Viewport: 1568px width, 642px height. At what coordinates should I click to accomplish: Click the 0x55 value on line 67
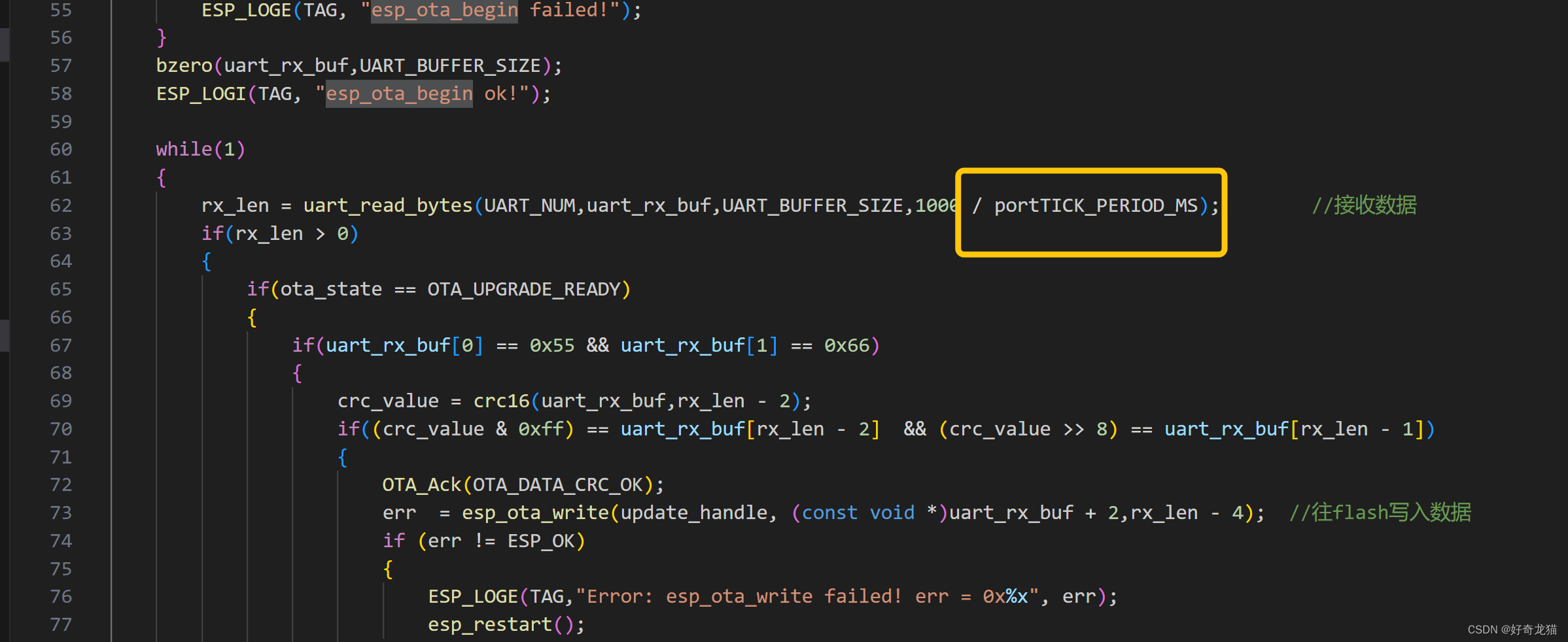click(553, 346)
